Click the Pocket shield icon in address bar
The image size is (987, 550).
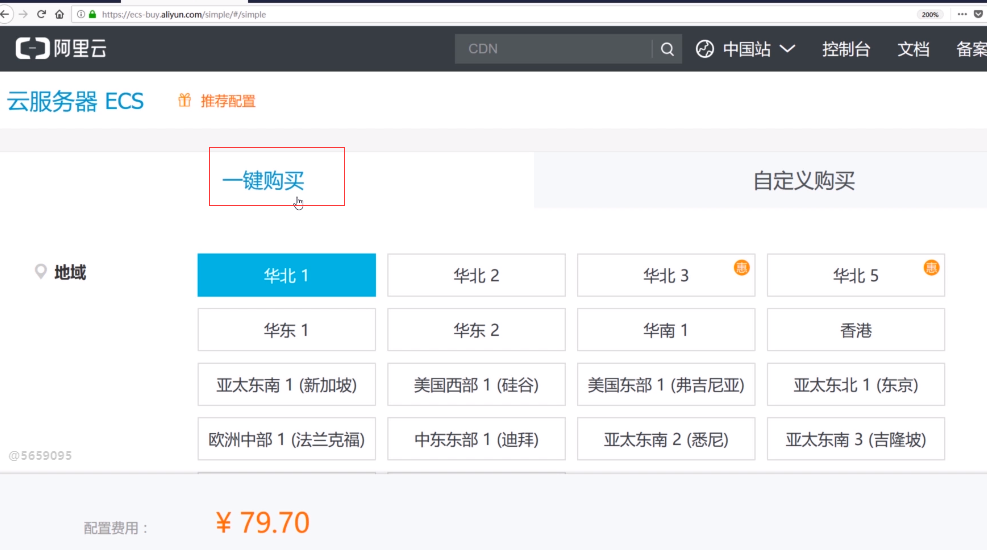[978, 14]
